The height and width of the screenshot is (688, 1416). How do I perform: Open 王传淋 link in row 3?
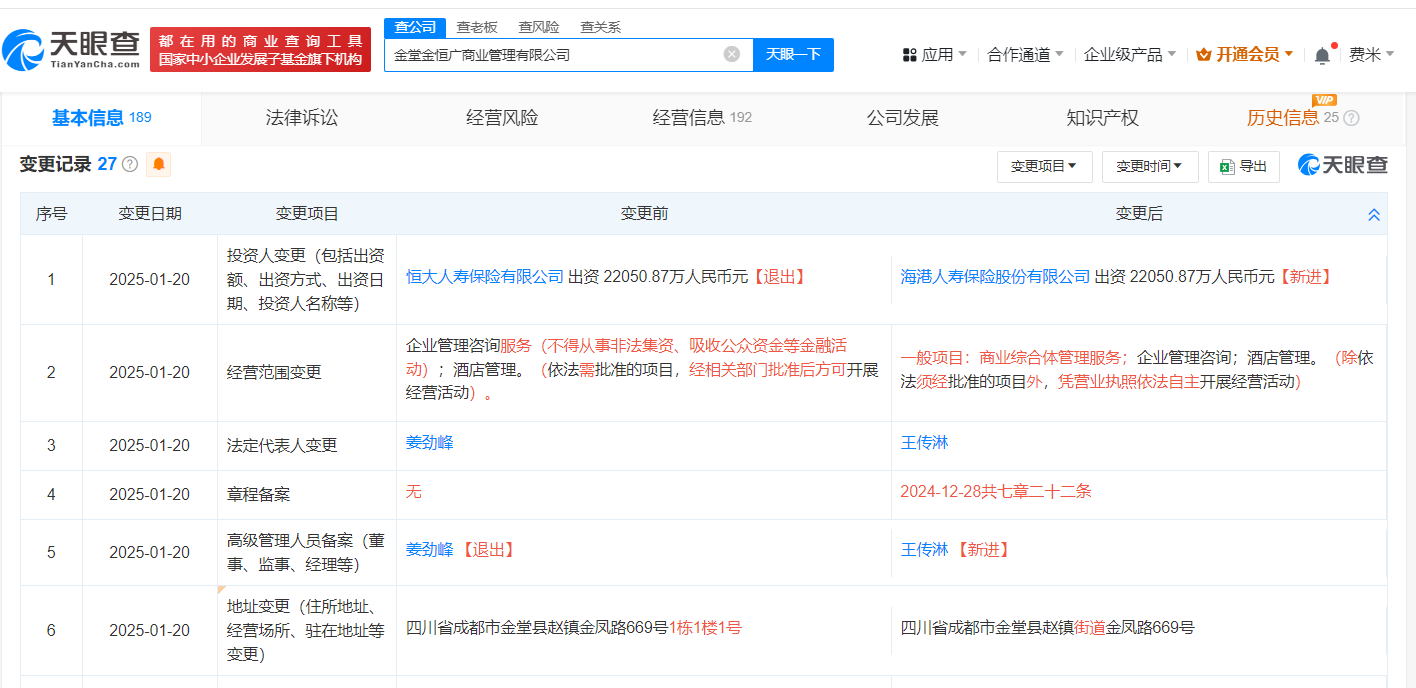[924, 442]
